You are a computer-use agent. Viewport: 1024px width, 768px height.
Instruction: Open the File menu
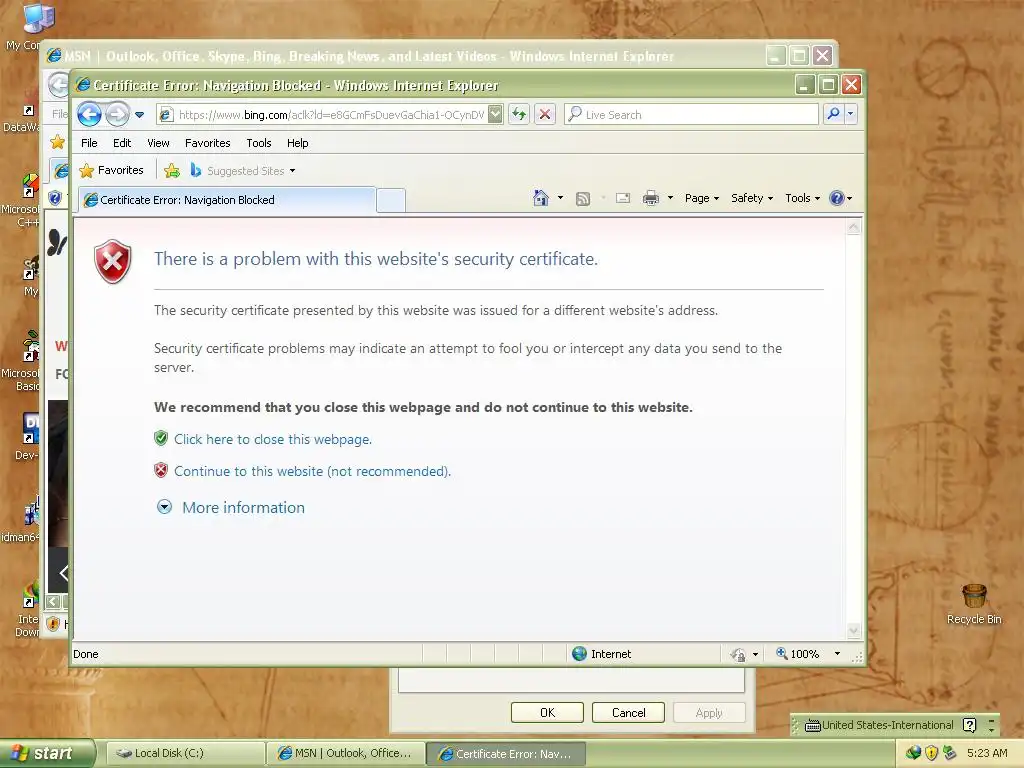click(x=89, y=143)
